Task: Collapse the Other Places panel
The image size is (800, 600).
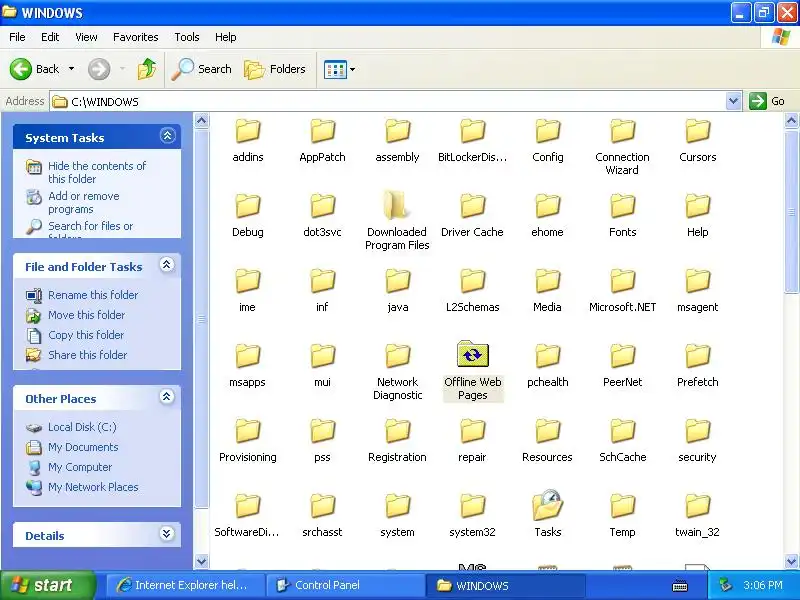Action: [167, 397]
